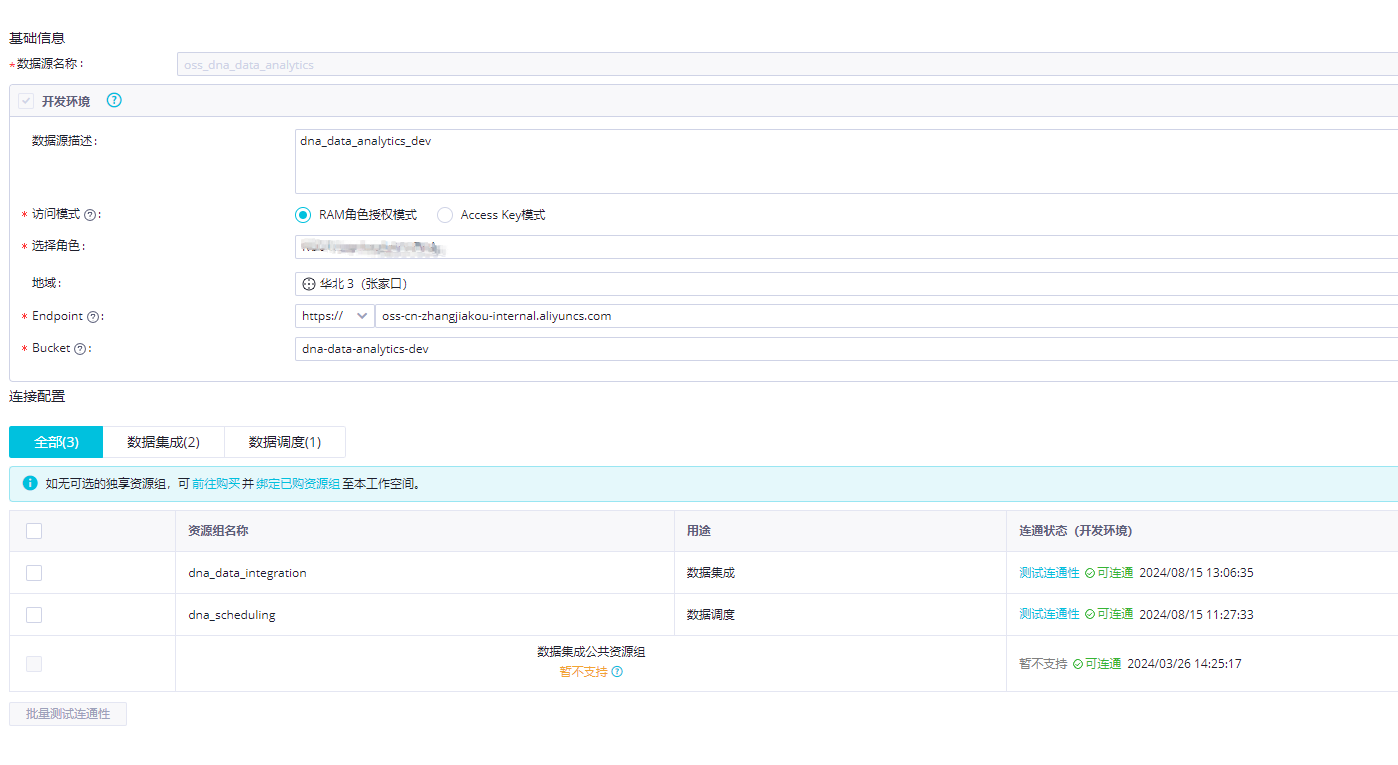Switch to the 全部(3) tab
The width and height of the screenshot is (1398, 765).
[x=56, y=442]
